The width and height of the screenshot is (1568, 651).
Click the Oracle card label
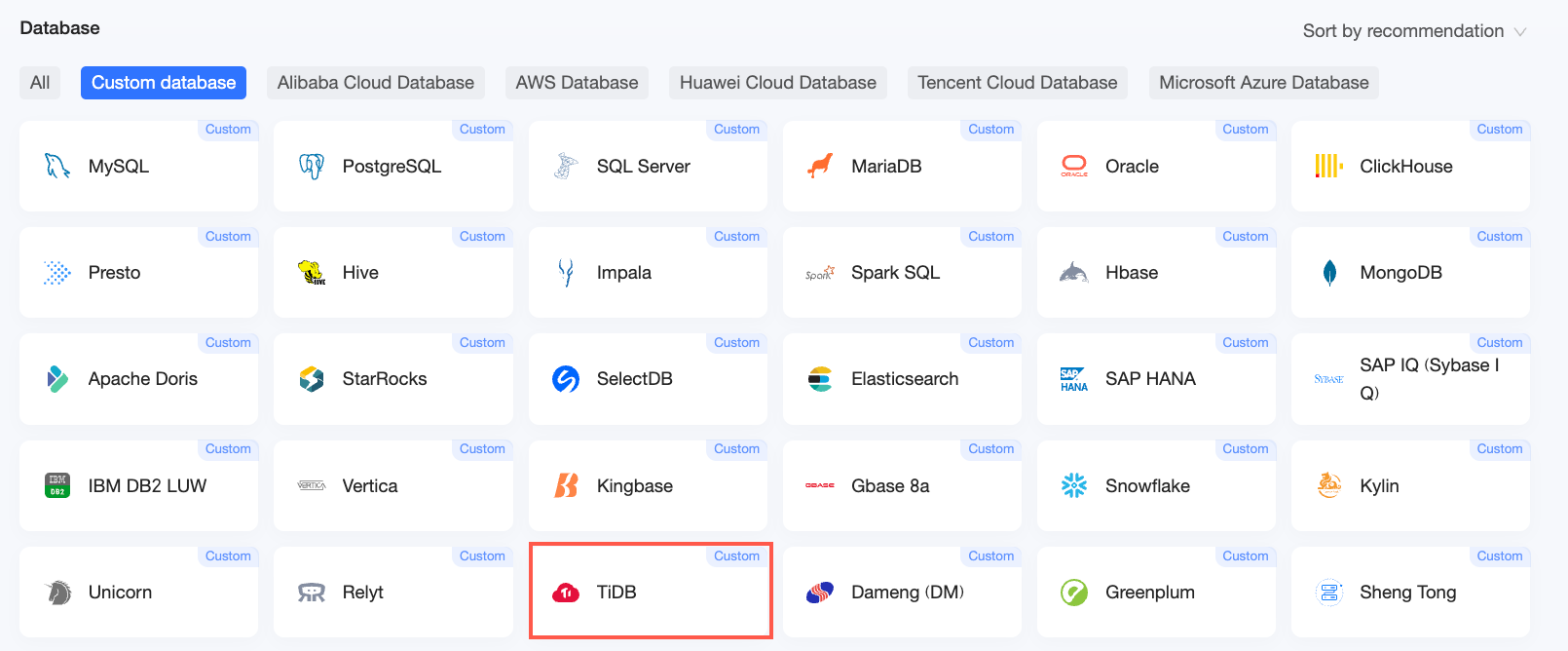(1132, 167)
